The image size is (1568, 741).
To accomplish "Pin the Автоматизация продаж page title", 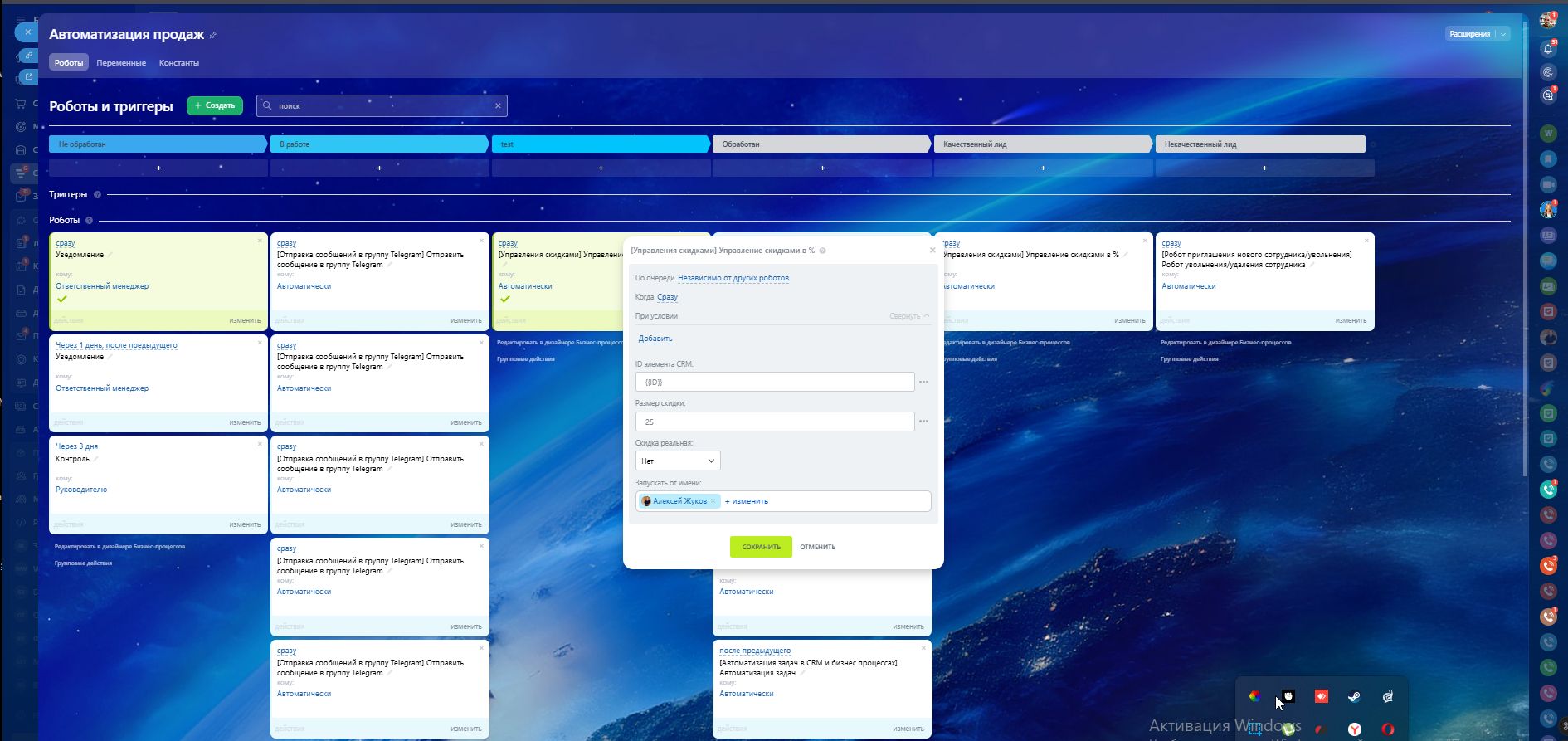I will [213, 35].
